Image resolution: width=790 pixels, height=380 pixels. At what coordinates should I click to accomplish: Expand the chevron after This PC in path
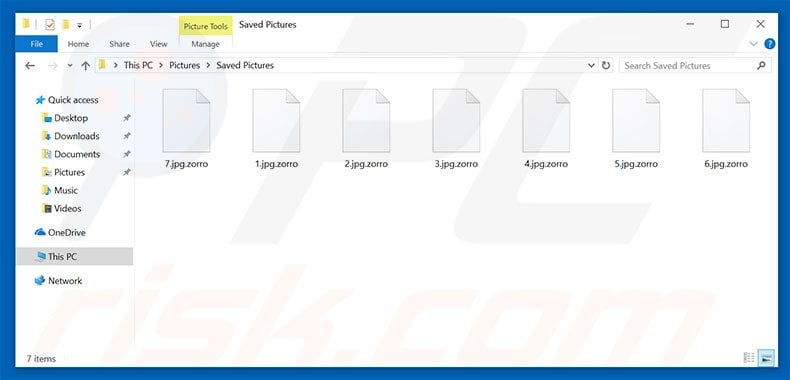click(161, 66)
